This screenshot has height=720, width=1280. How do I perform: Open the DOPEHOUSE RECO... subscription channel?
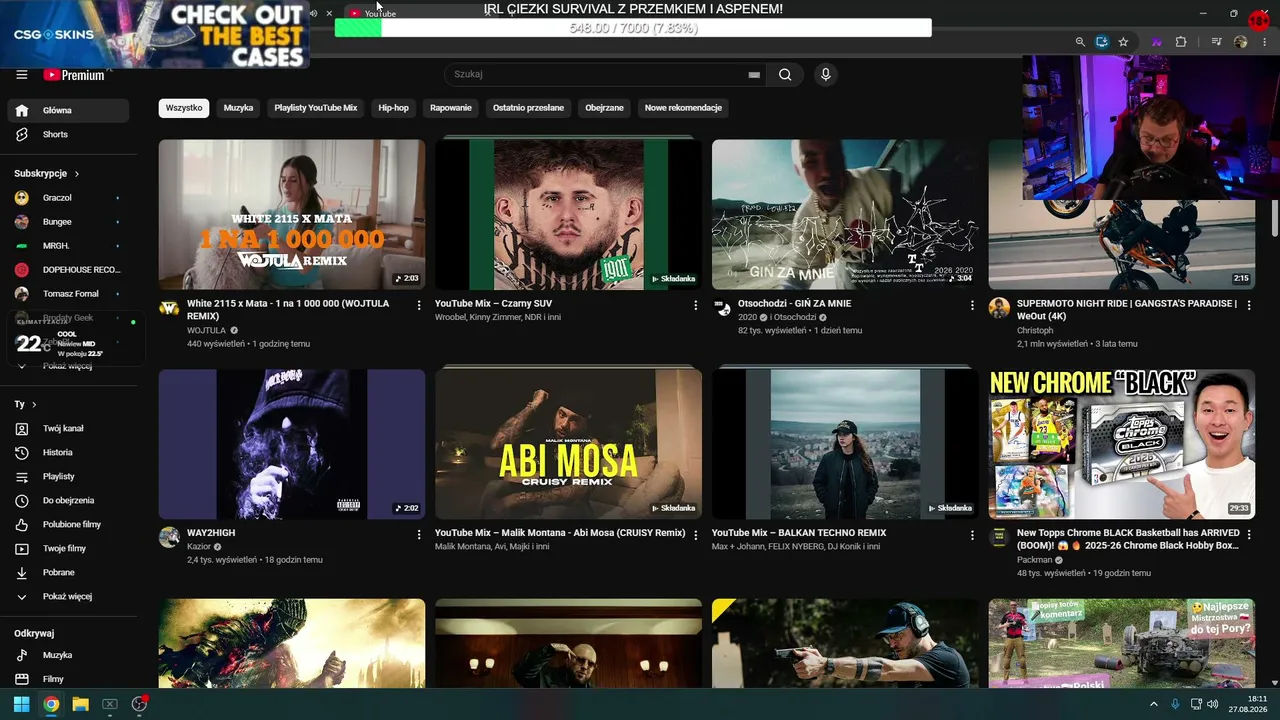[x=68, y=270]
